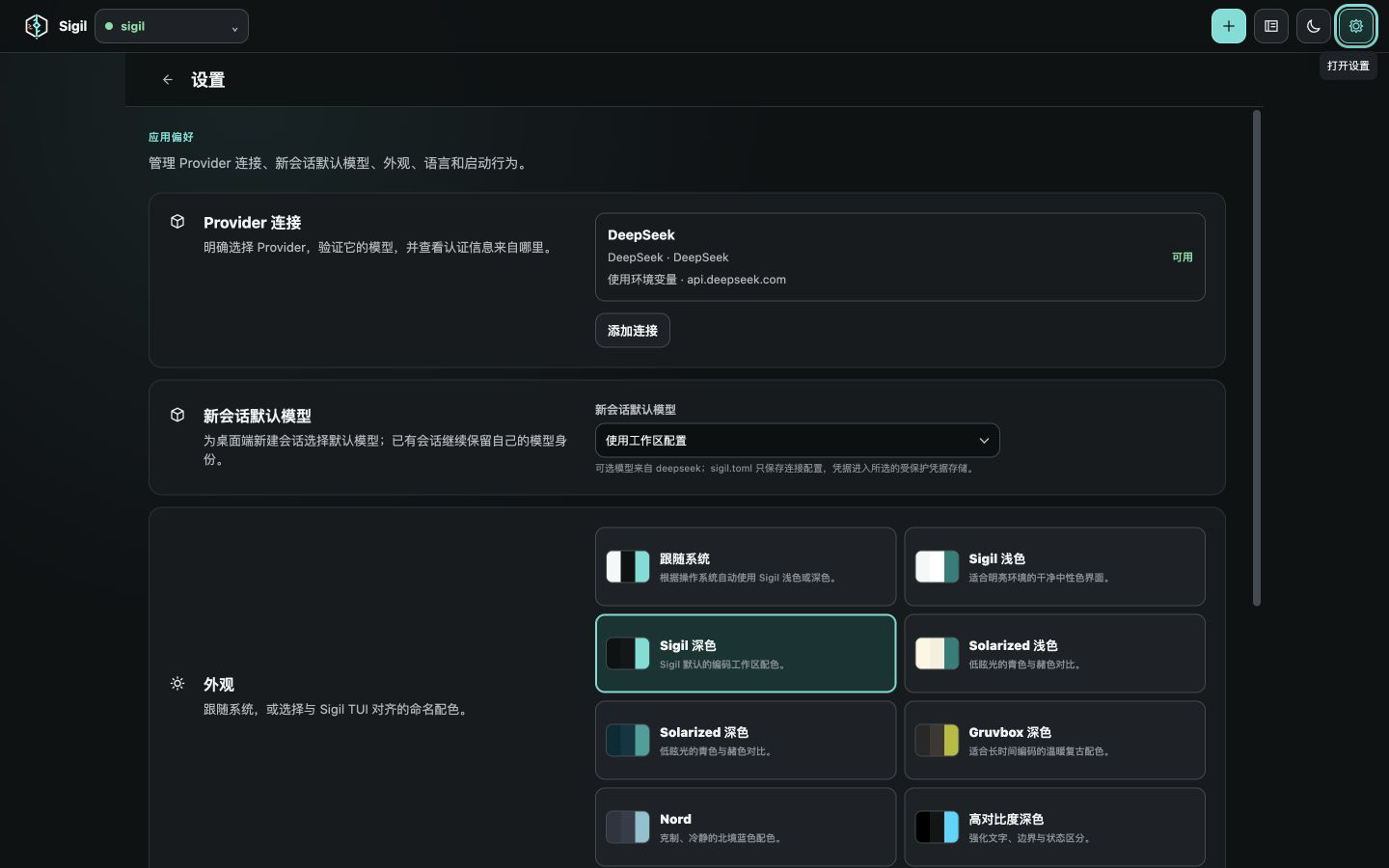Screen dimensions: 1389x868
Task: Switch theme with the moon icon
Action: (x=1313, y=26)
